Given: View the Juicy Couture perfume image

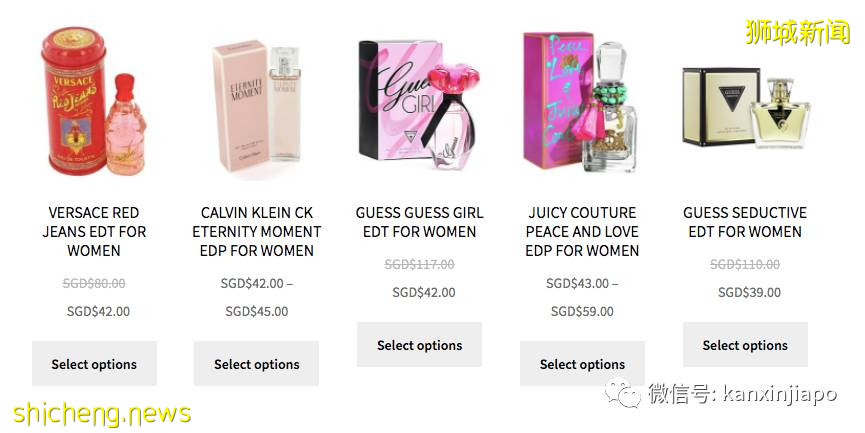Looking at the screenshot, I should (582, 103).
